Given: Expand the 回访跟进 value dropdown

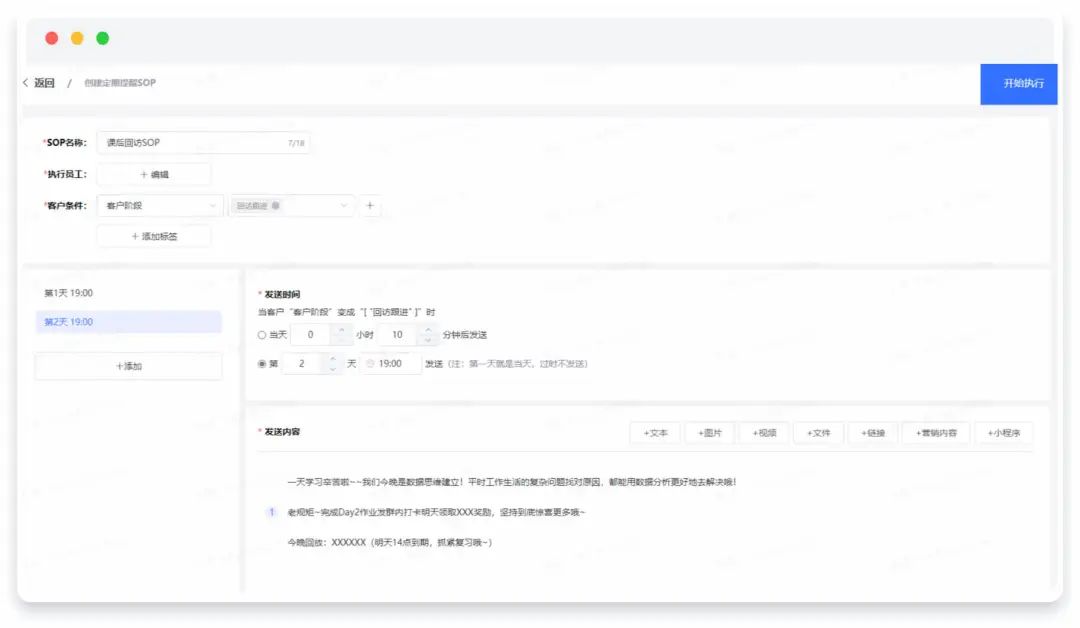Looking at the screenshot, I should tap(345, 206).
